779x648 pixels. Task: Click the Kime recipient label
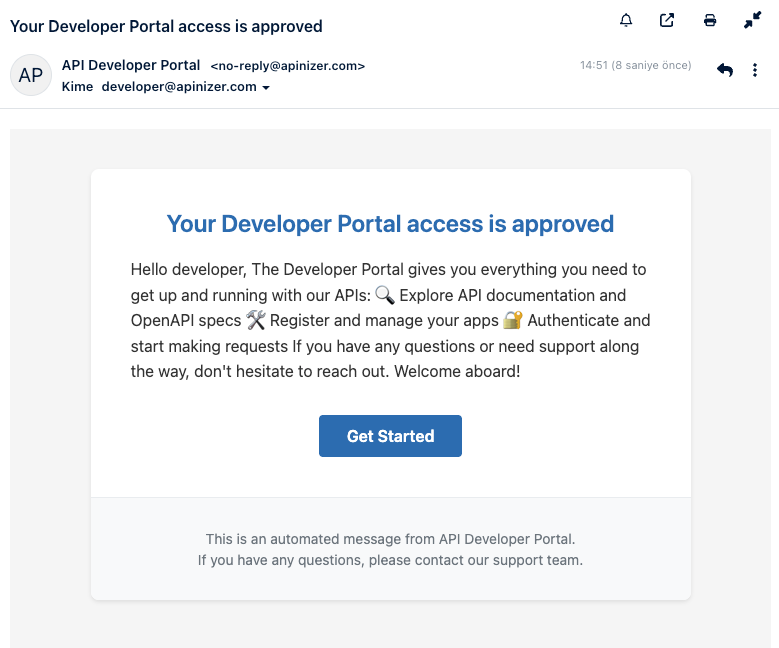click(77, 87)
